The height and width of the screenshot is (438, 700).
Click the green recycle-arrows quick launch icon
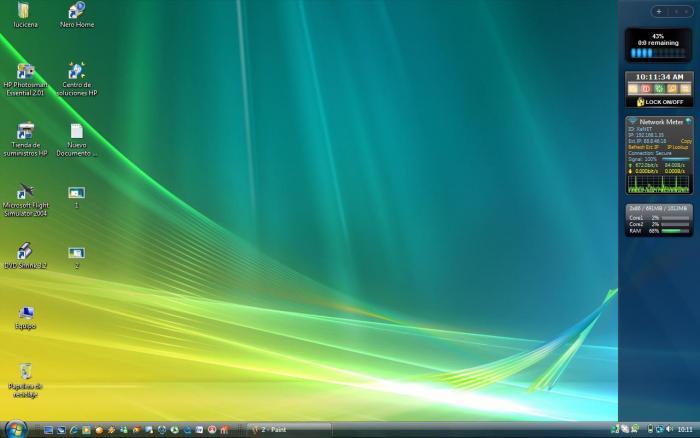pyautogui.click(x=175, y=430)
